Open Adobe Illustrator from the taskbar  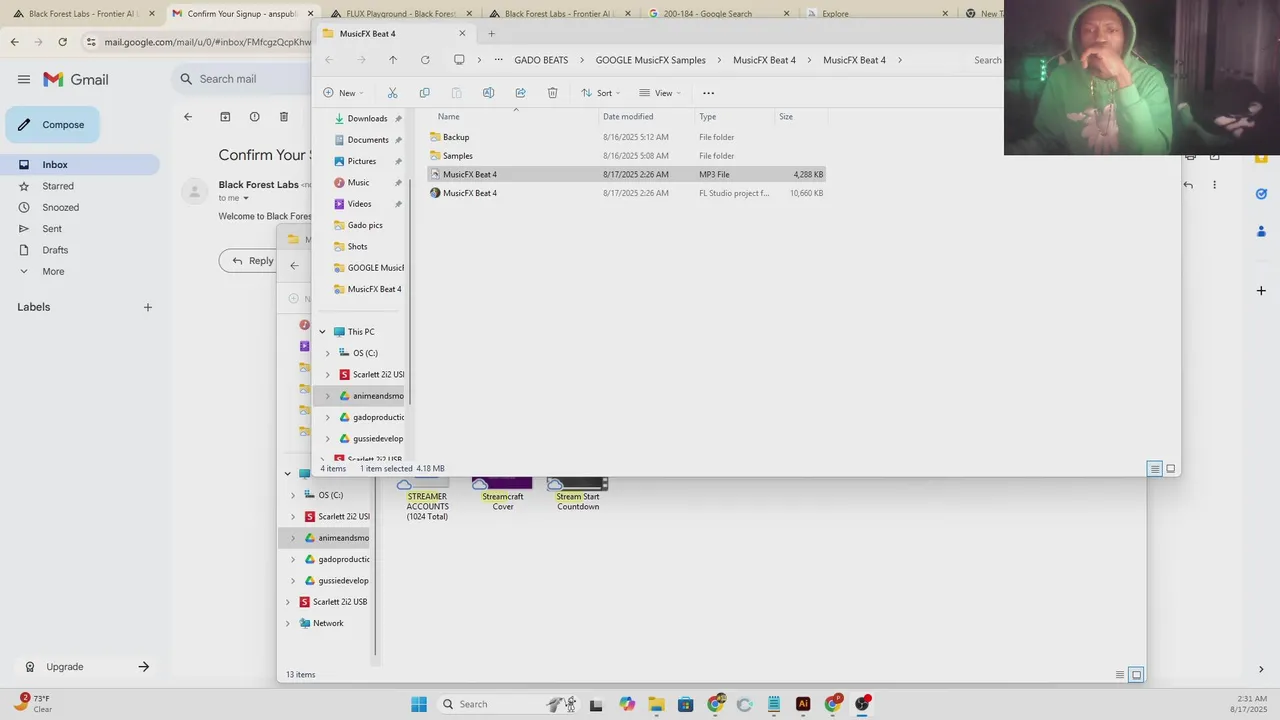pyautogui.click(x=803, y=704)
